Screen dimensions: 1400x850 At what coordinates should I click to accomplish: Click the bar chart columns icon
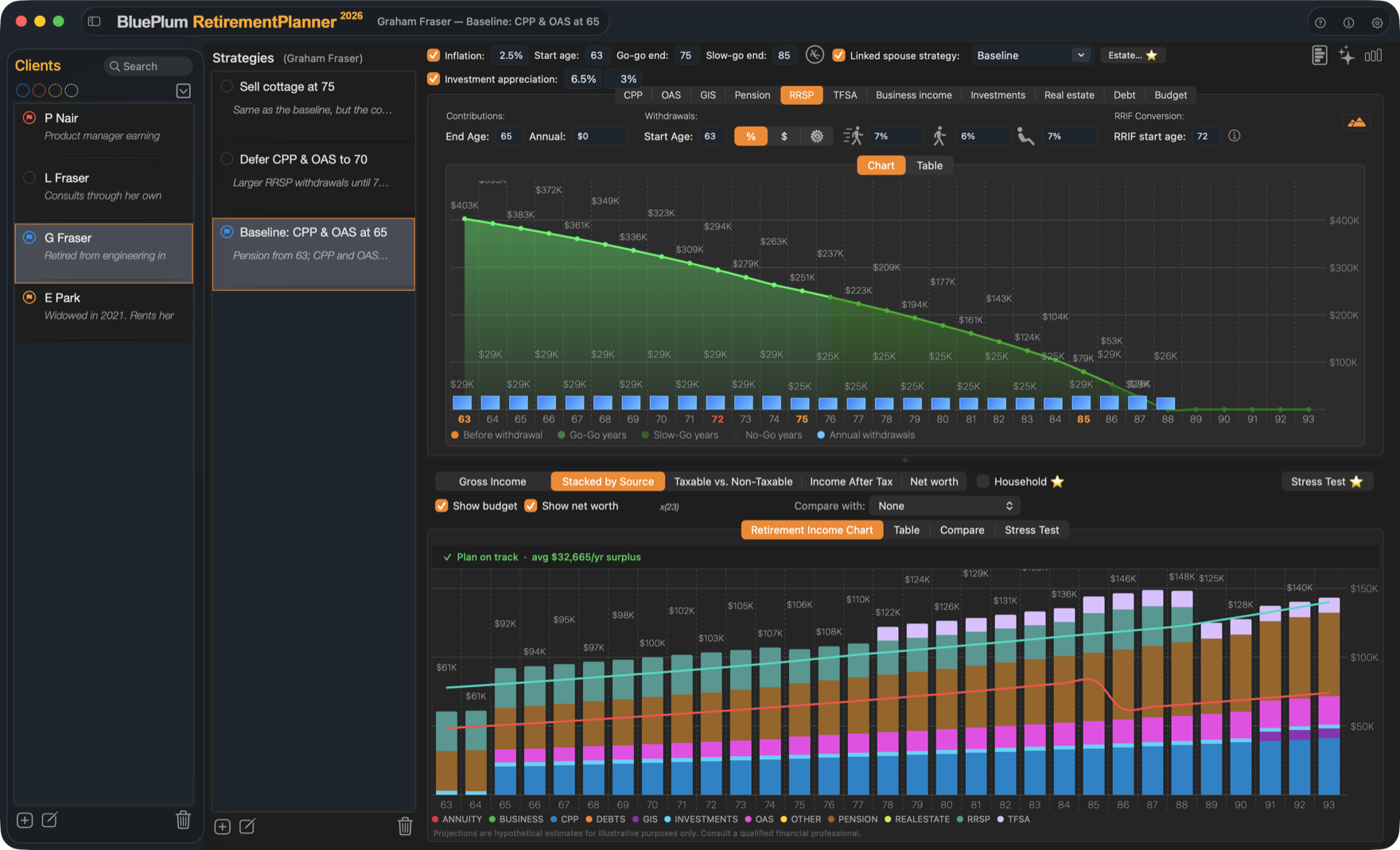pyautogui.click(x=1373, y=56)
